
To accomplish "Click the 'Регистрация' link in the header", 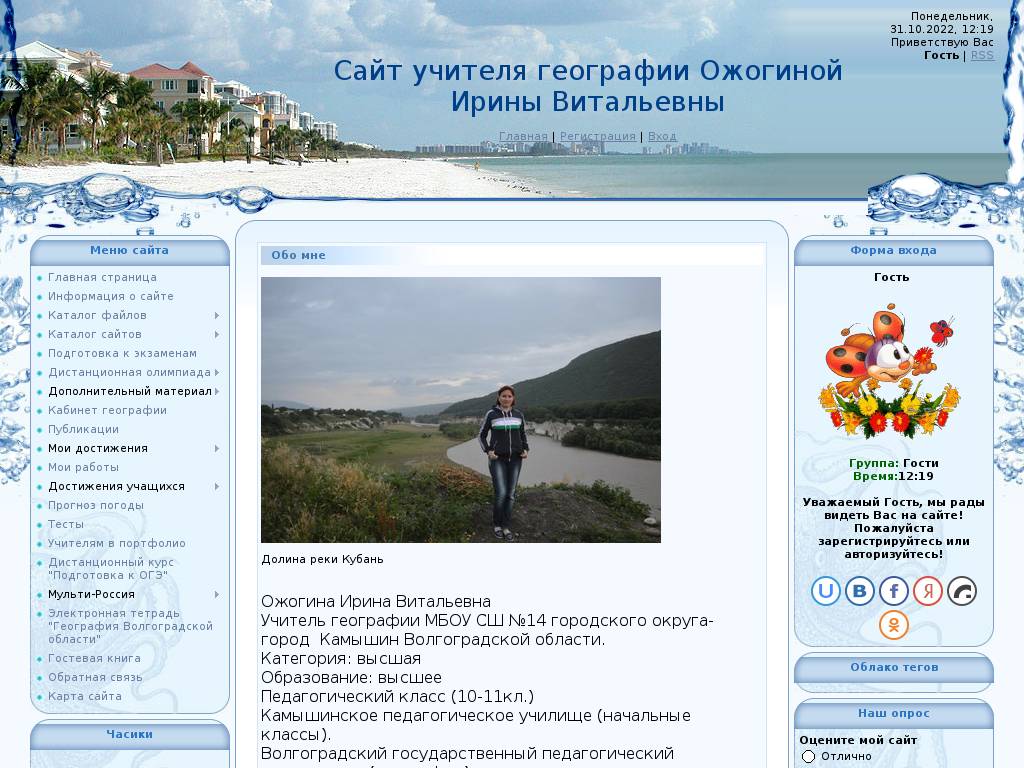I will (598, 137).
